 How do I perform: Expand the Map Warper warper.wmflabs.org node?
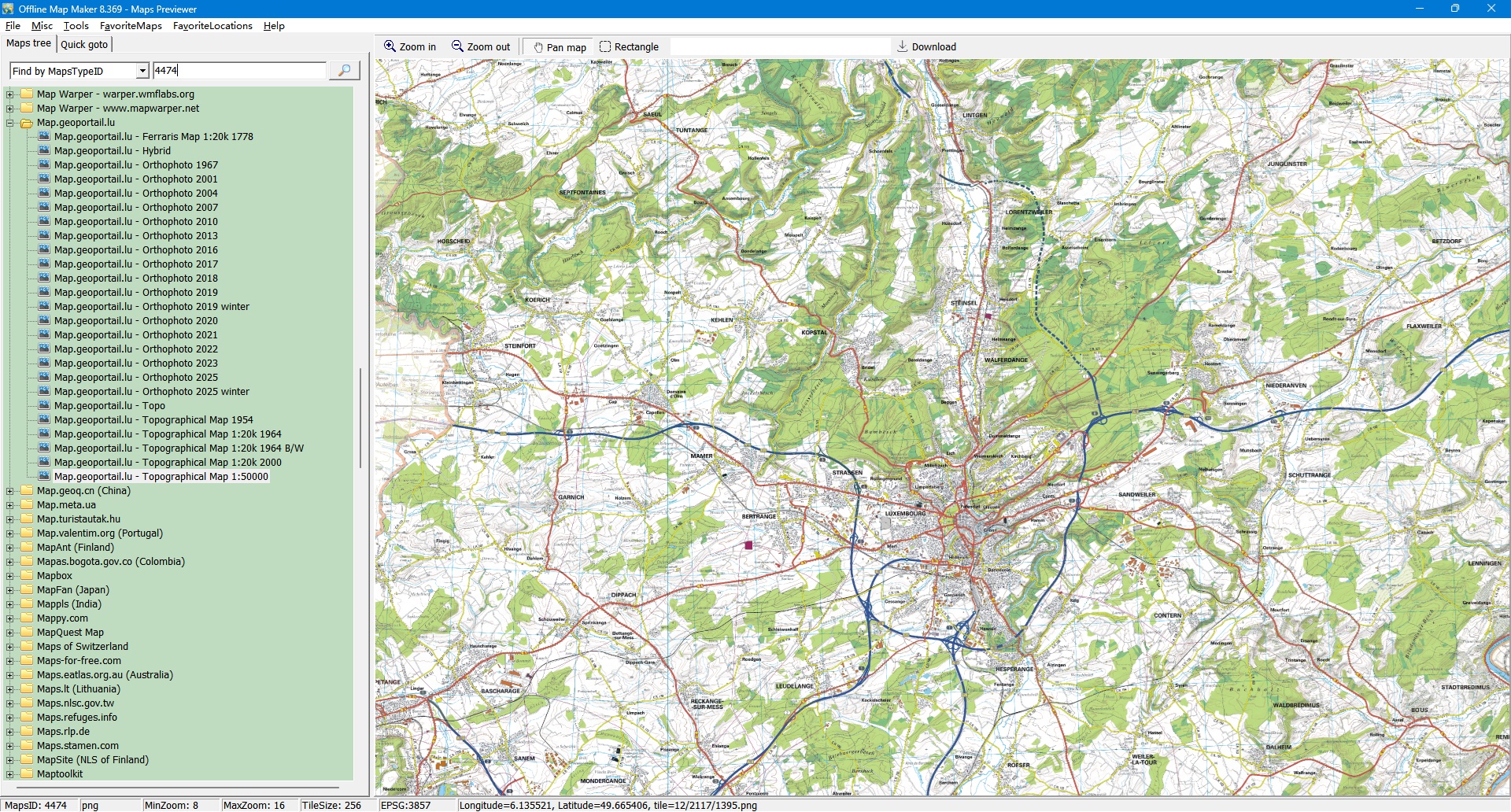(x=10, y=94)
